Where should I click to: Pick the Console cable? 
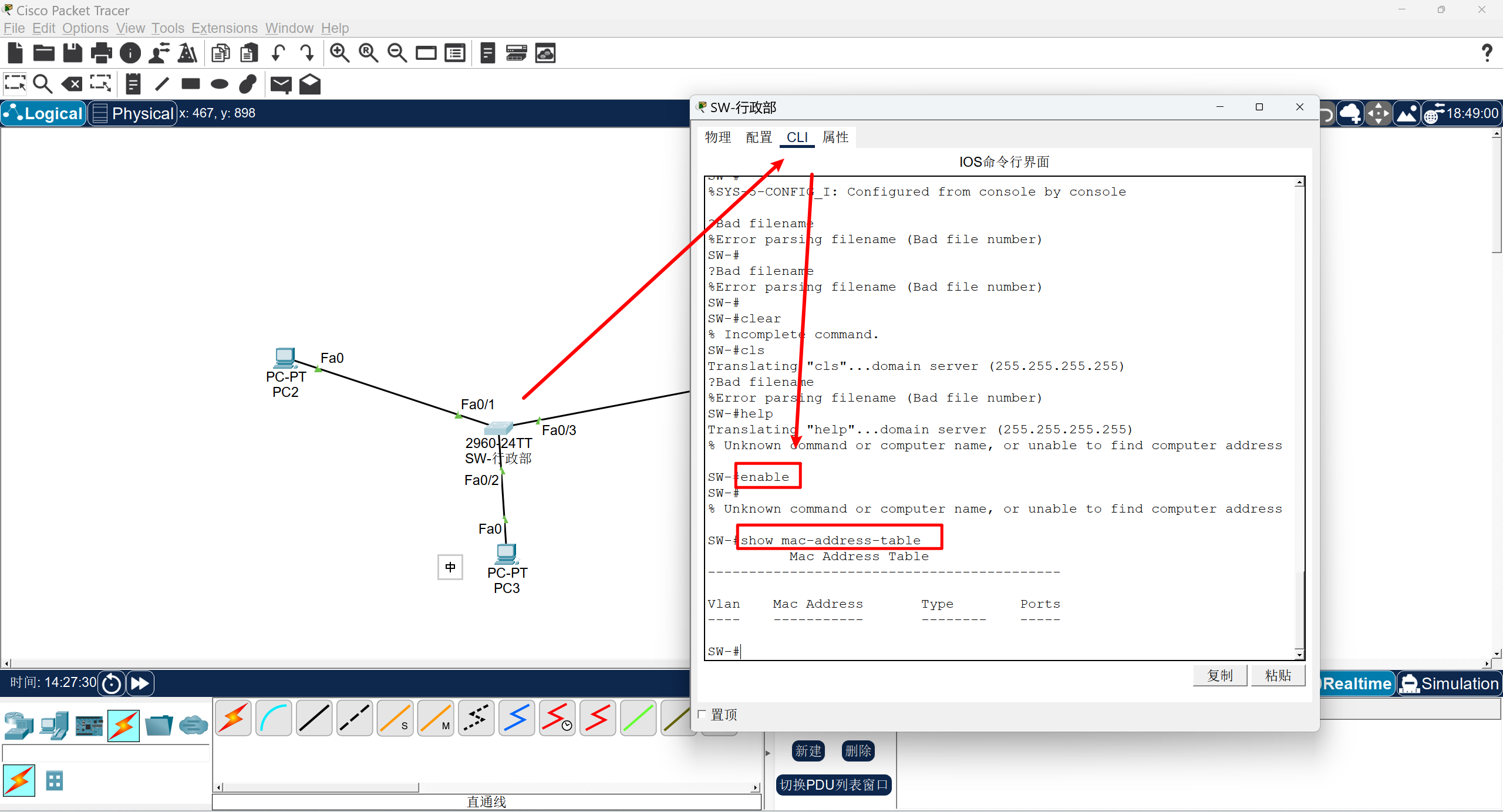click(x=274, y=718)
